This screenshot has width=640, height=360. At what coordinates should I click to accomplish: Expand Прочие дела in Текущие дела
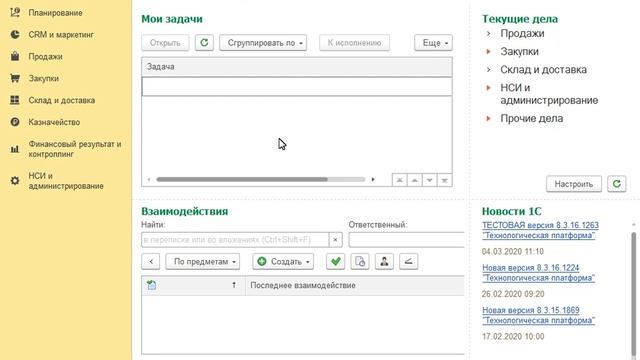[x=488, y=118]
